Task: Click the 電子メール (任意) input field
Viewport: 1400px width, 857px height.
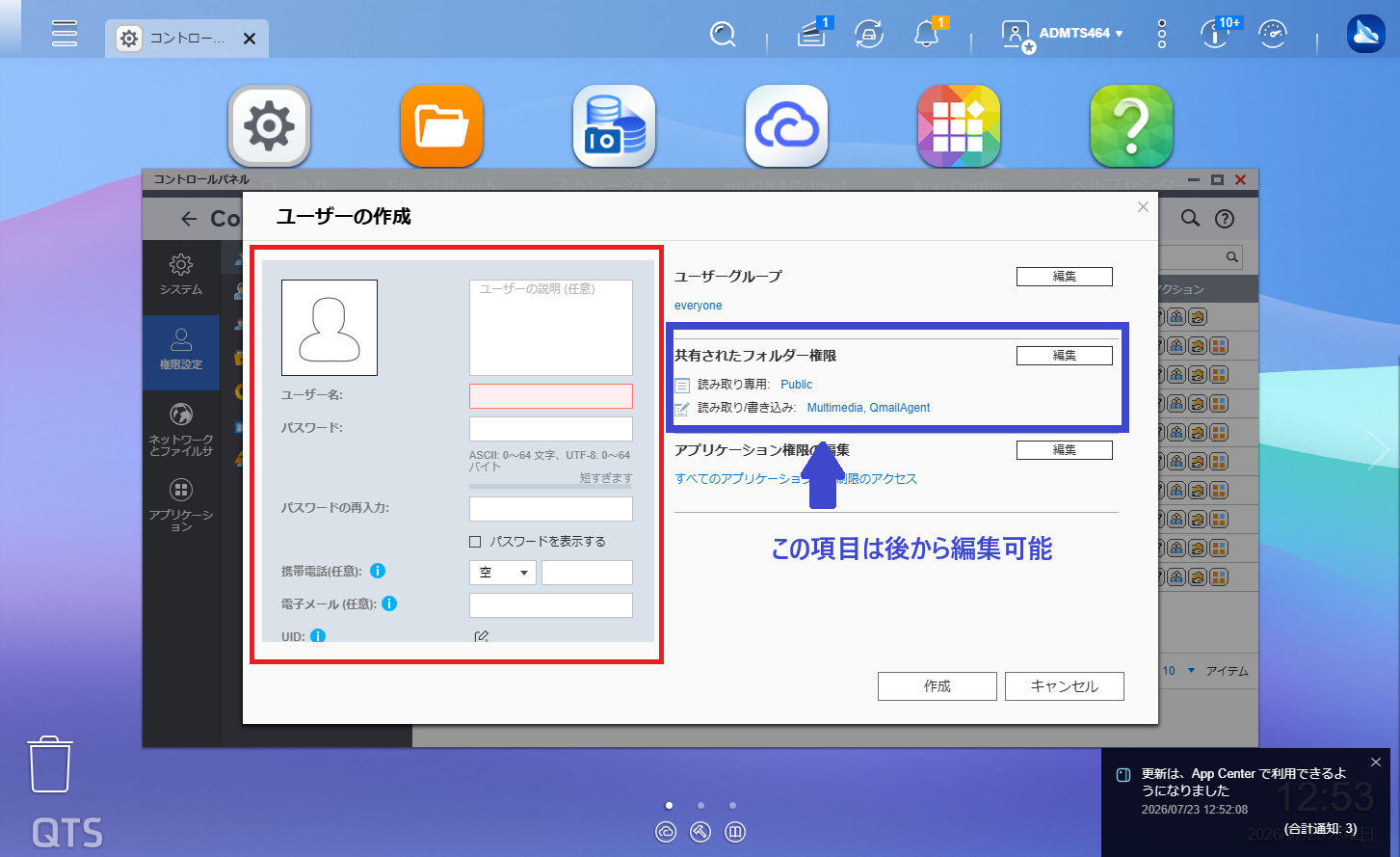Action: point(551,605)
